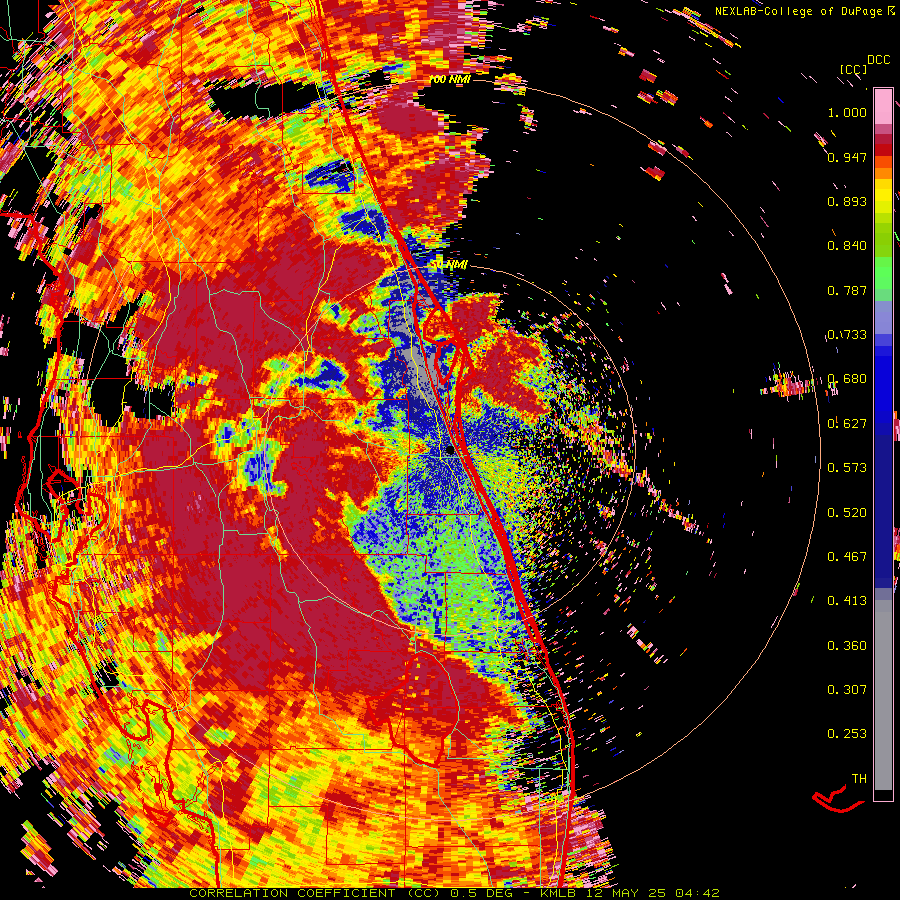The image size is (900, 900).
Task: Pick the pink top segment of color scale
Action: 883,107
